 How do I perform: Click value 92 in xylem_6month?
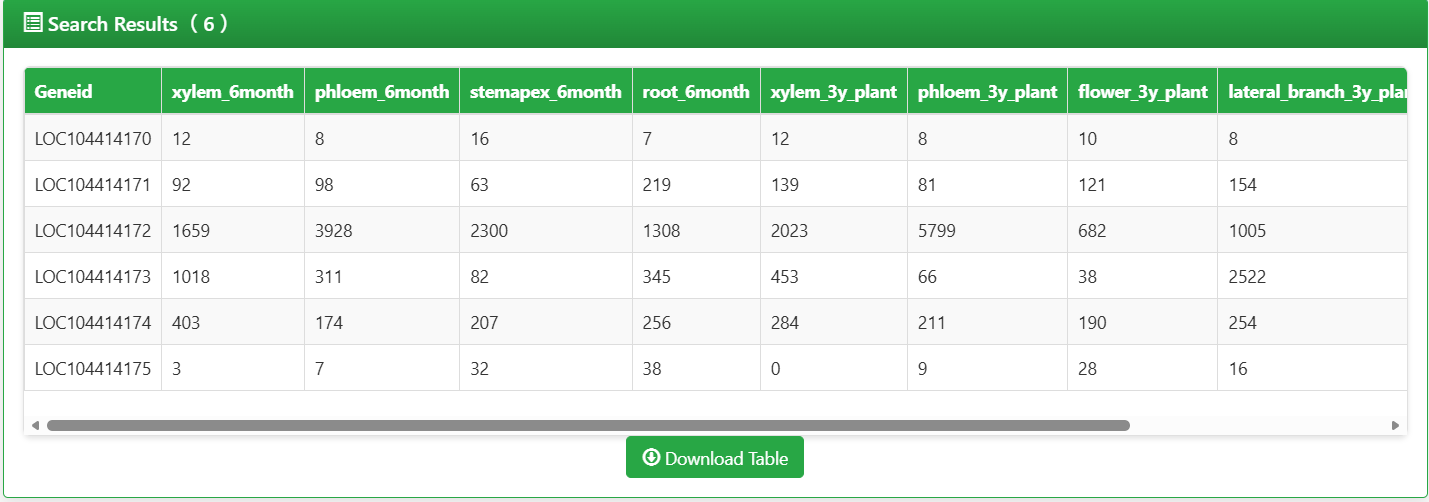[181, 185]
